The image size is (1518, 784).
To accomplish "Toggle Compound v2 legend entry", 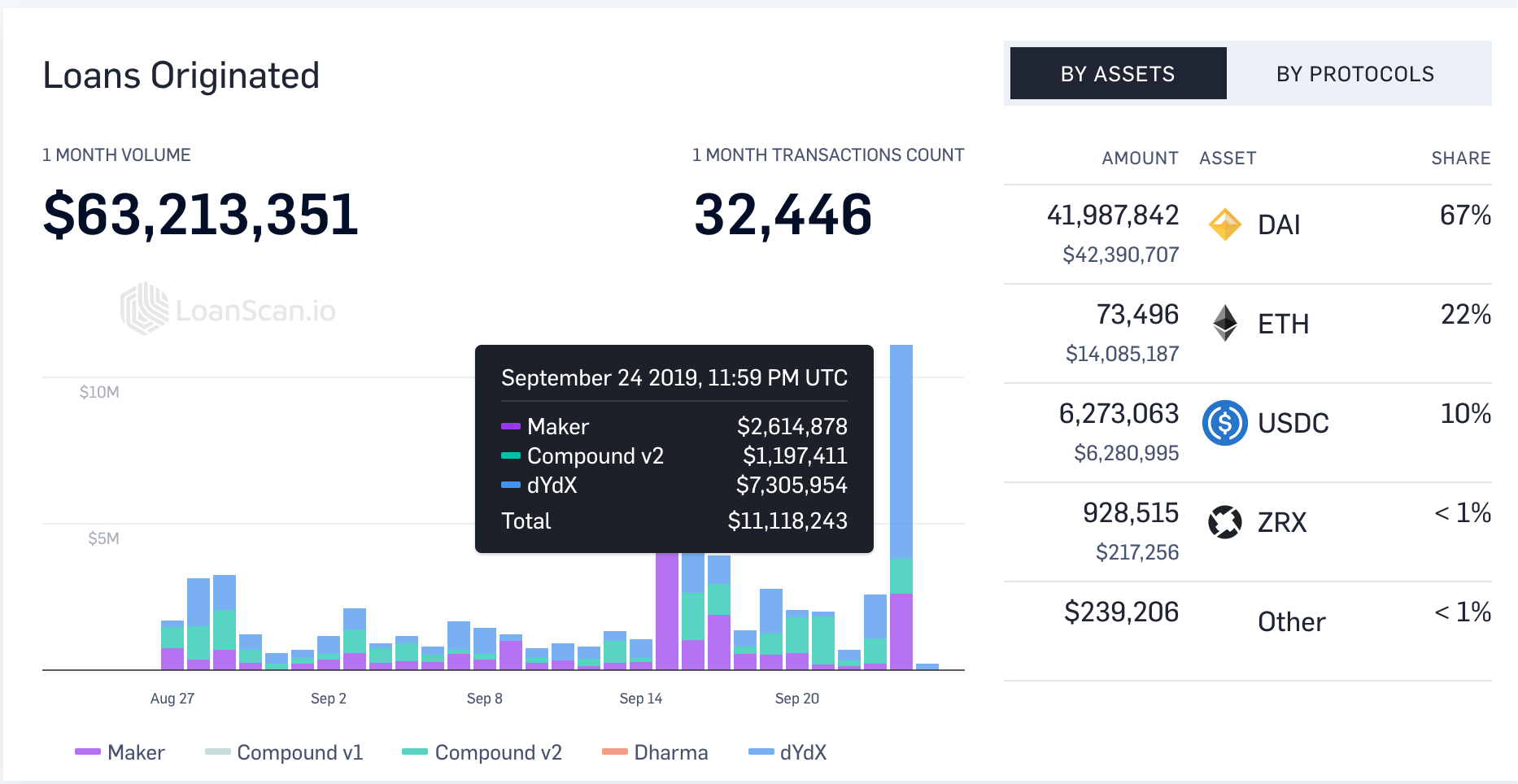I will [482, 752].
